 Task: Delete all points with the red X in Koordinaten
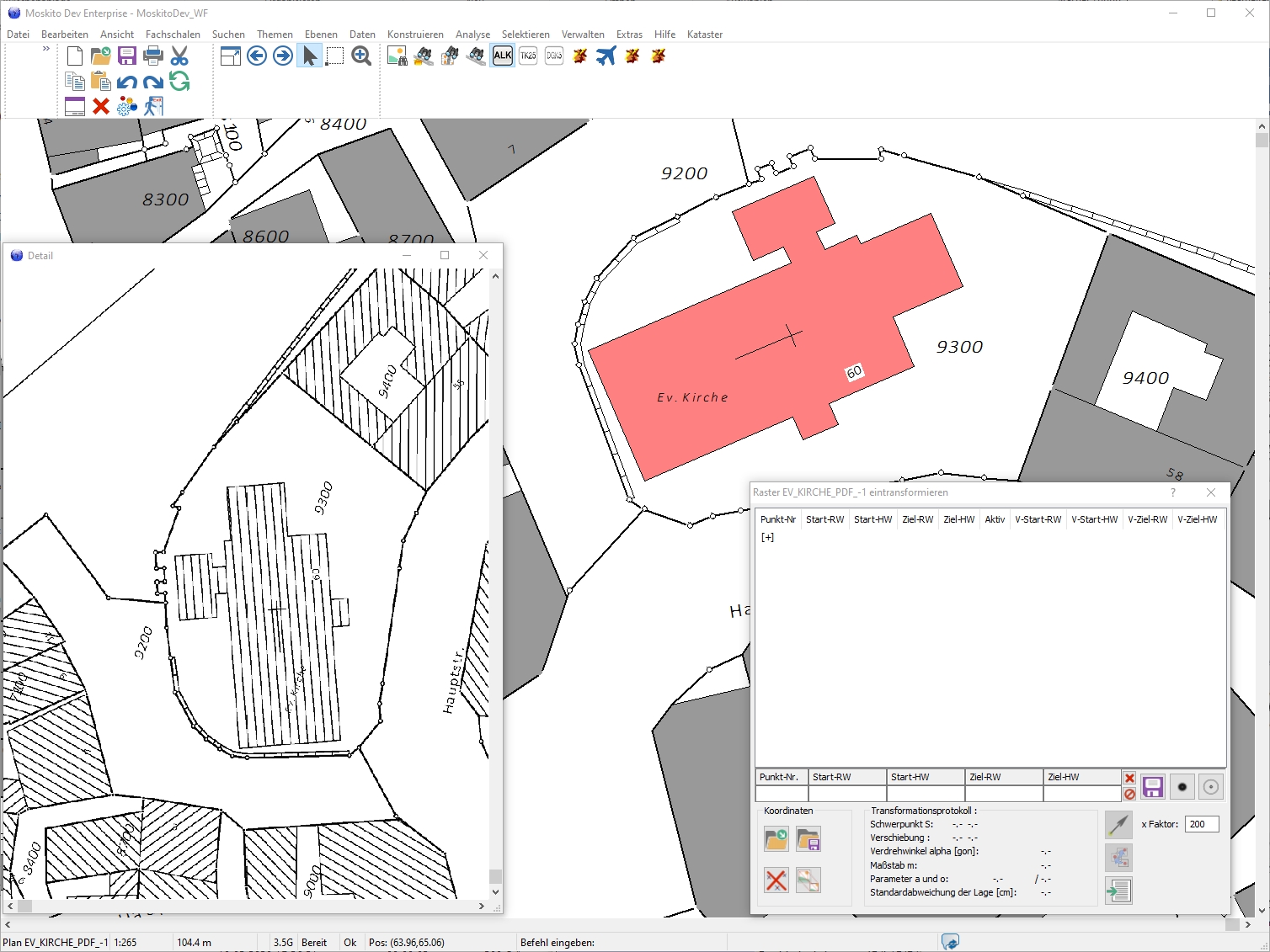click(x=776, y=880)
